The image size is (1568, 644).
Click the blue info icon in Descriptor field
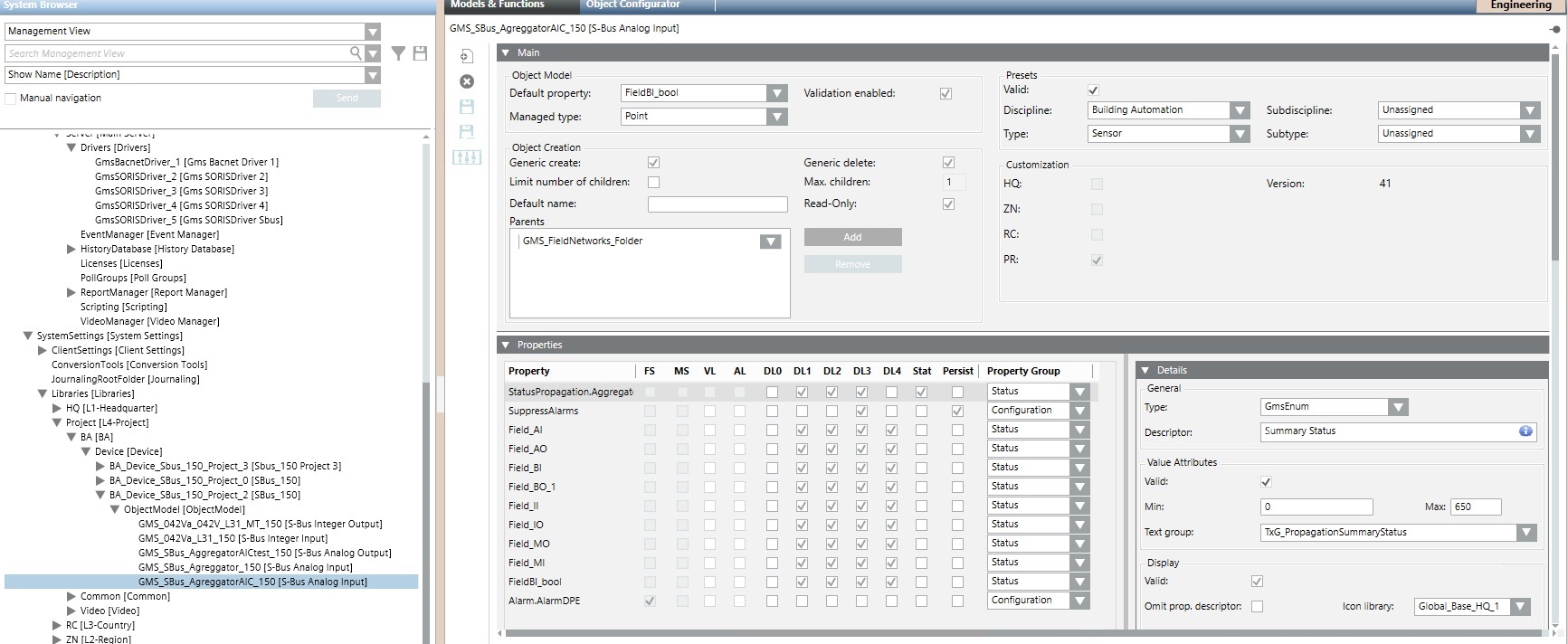(x=1525, y=431)
